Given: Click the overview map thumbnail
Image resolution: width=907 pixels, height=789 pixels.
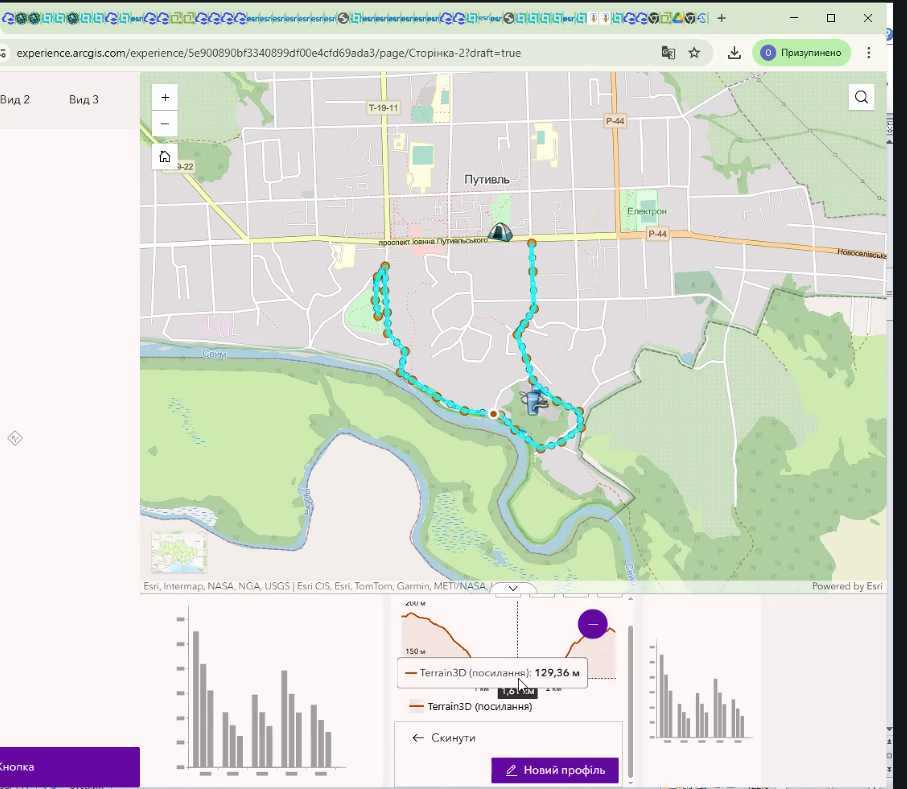Looking at the screenshot, I should click(179, 552).
